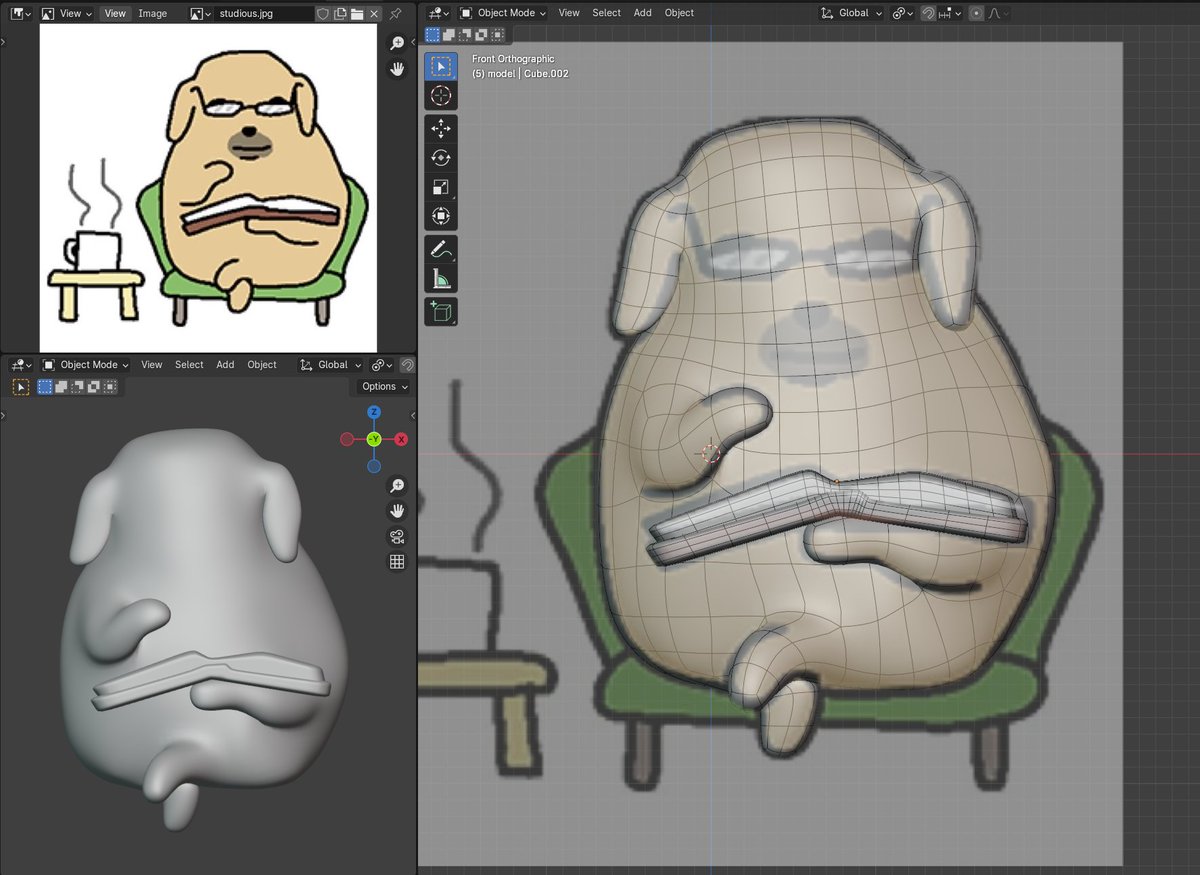Open the Image menu in image editor
The width and height of the screenshot is (1200, 875).
point(153,14)
